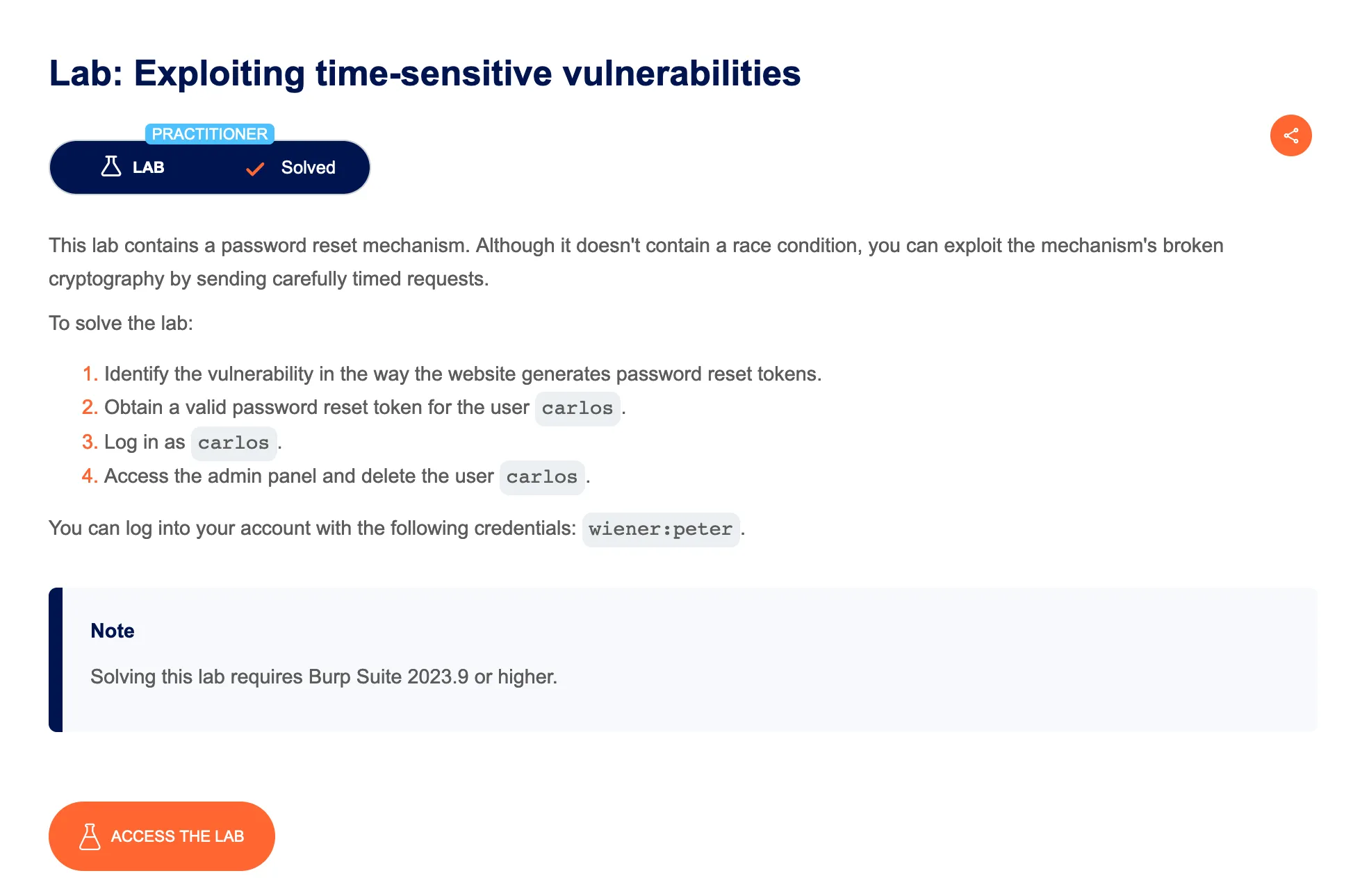Screen dimensions: 1369x896
Task: Click the PRACTITIONER level badge
Action: click(x=209, y=134)
